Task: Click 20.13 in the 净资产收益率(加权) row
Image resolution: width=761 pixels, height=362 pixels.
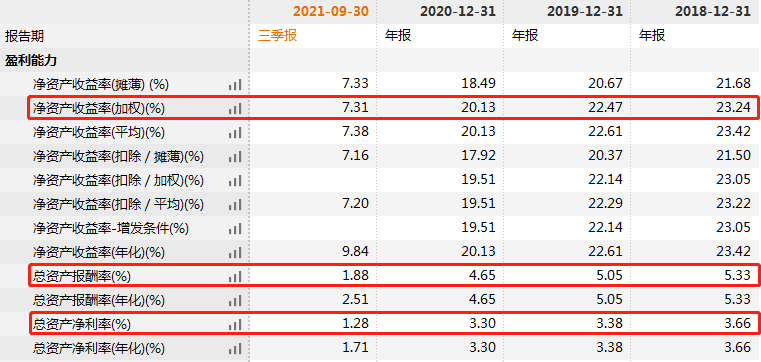Action: (x=479, y=107)
